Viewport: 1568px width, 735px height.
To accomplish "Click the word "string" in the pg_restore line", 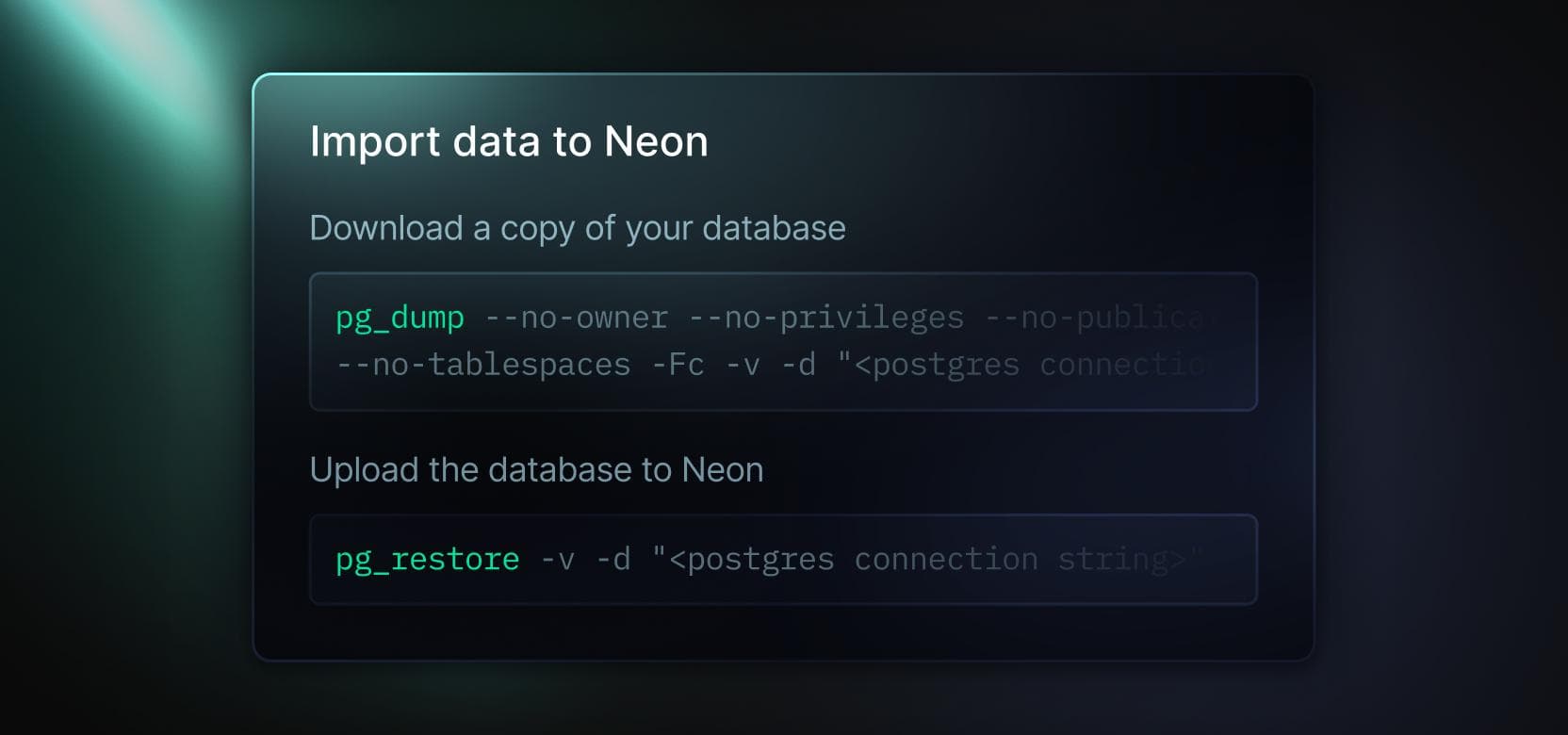I will click(x=1112, y=560).
